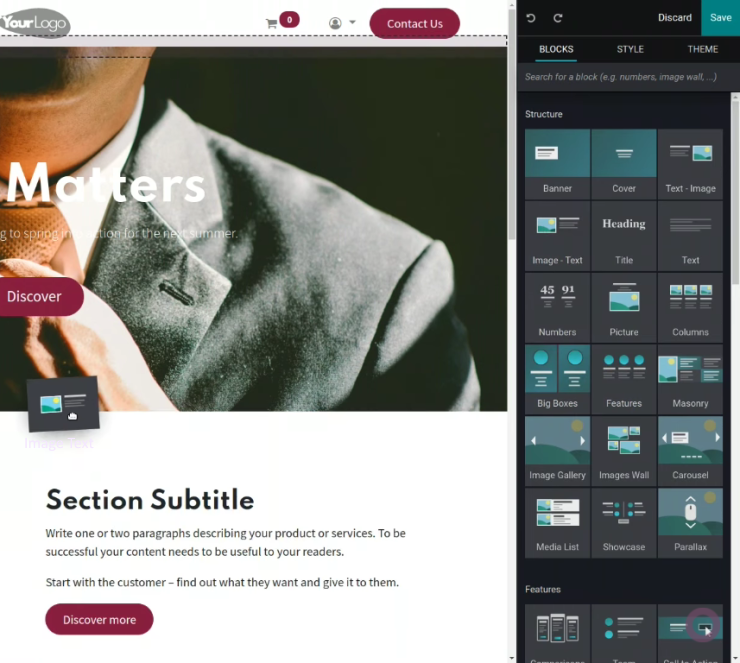Image resolution: width=740 pixels, height=663 pixels.
Task: Select the Comparisons block under Features
Action: (557, 633)
